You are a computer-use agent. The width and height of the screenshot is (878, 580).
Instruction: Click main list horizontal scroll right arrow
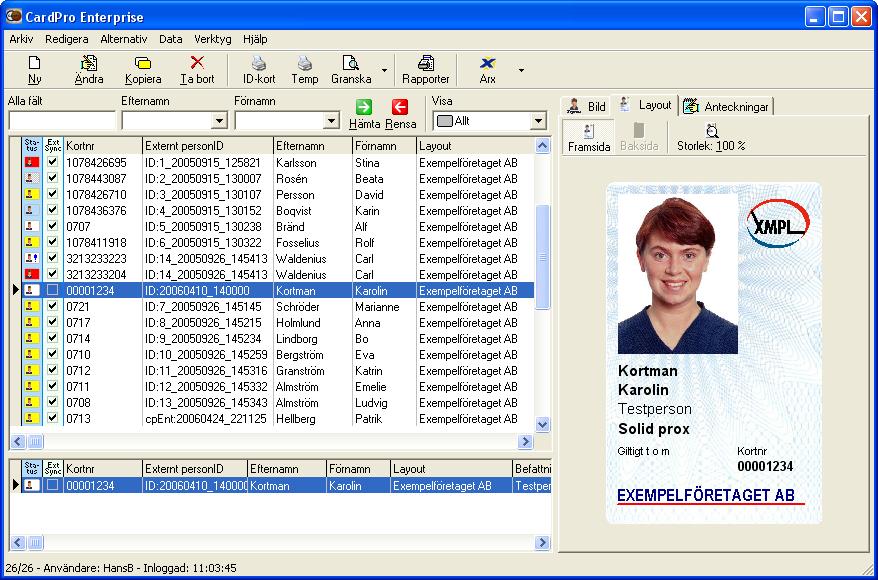click(525, 441)
